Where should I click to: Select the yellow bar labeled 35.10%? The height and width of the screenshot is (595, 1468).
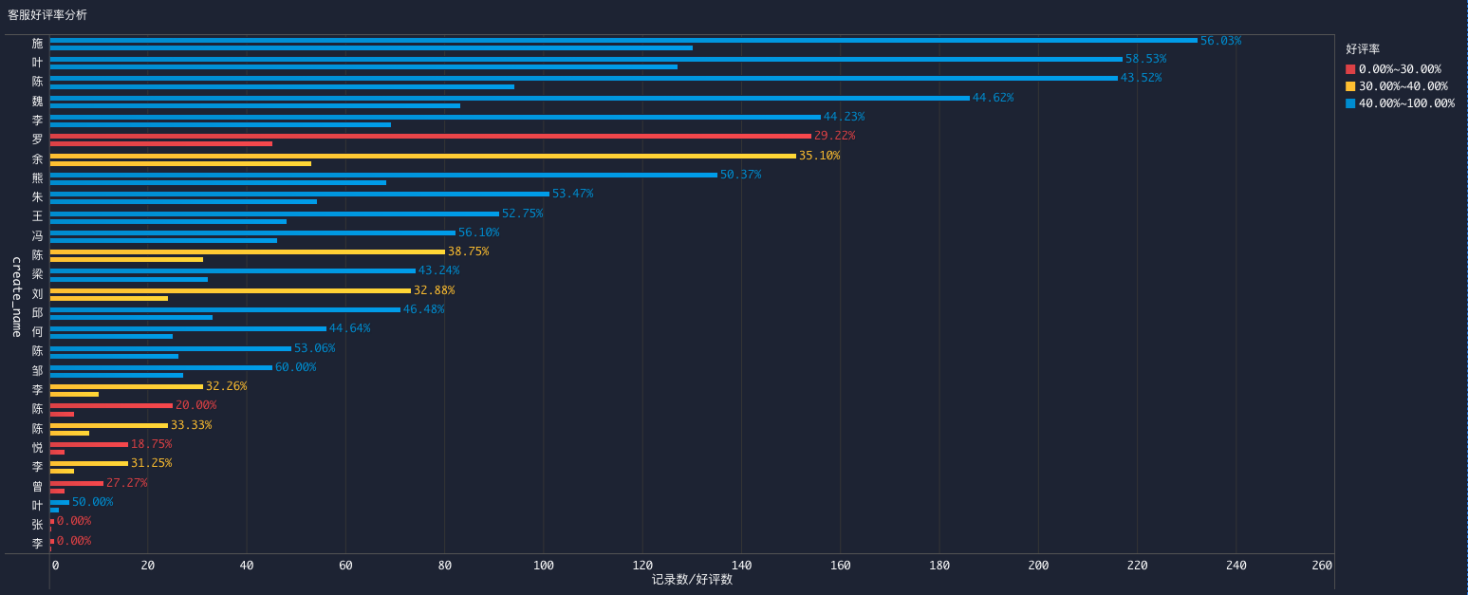[422, 155]
